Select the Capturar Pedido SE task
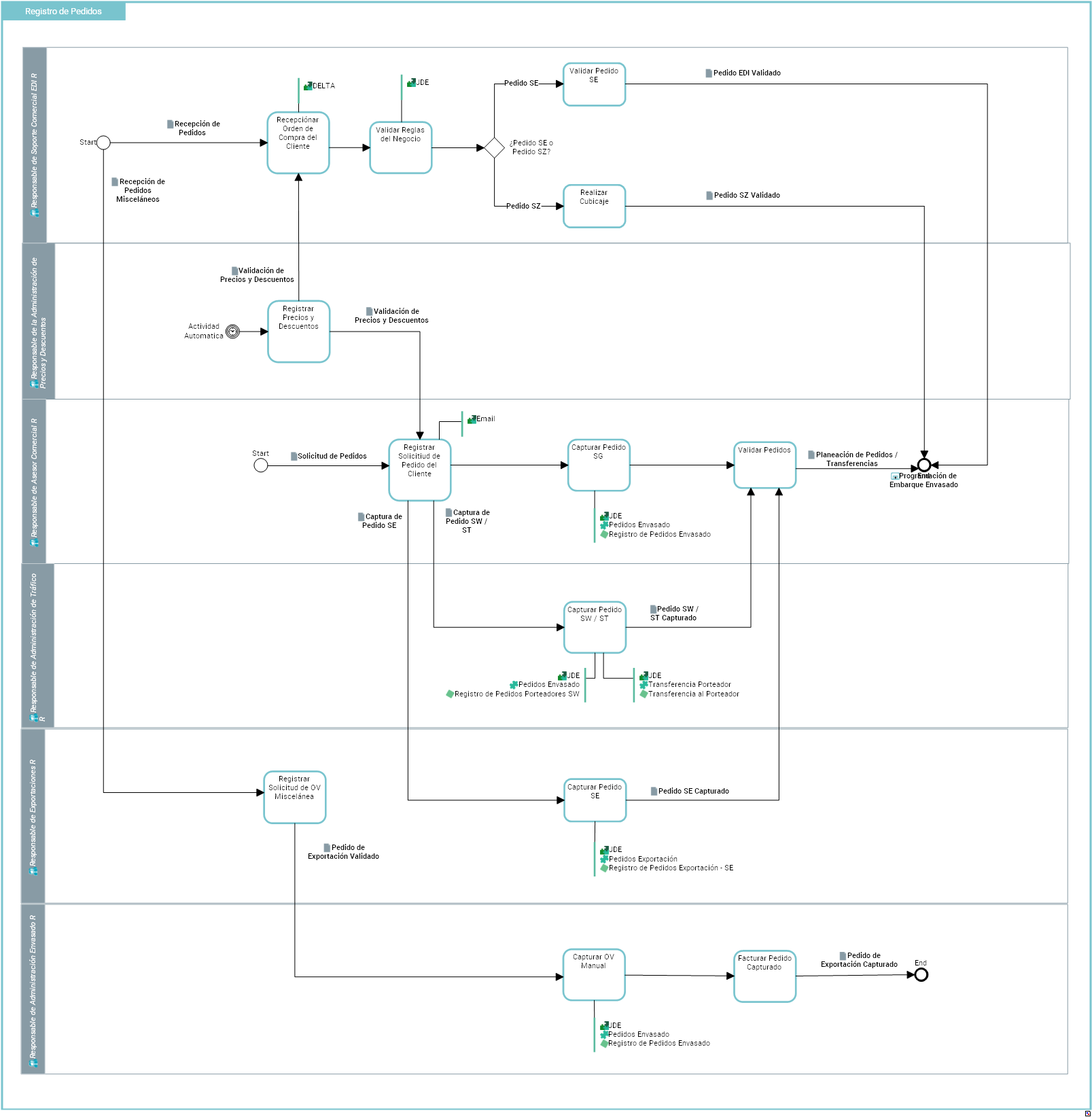The height and width of the screenshot is (1117, 1092). pos(595,800)
